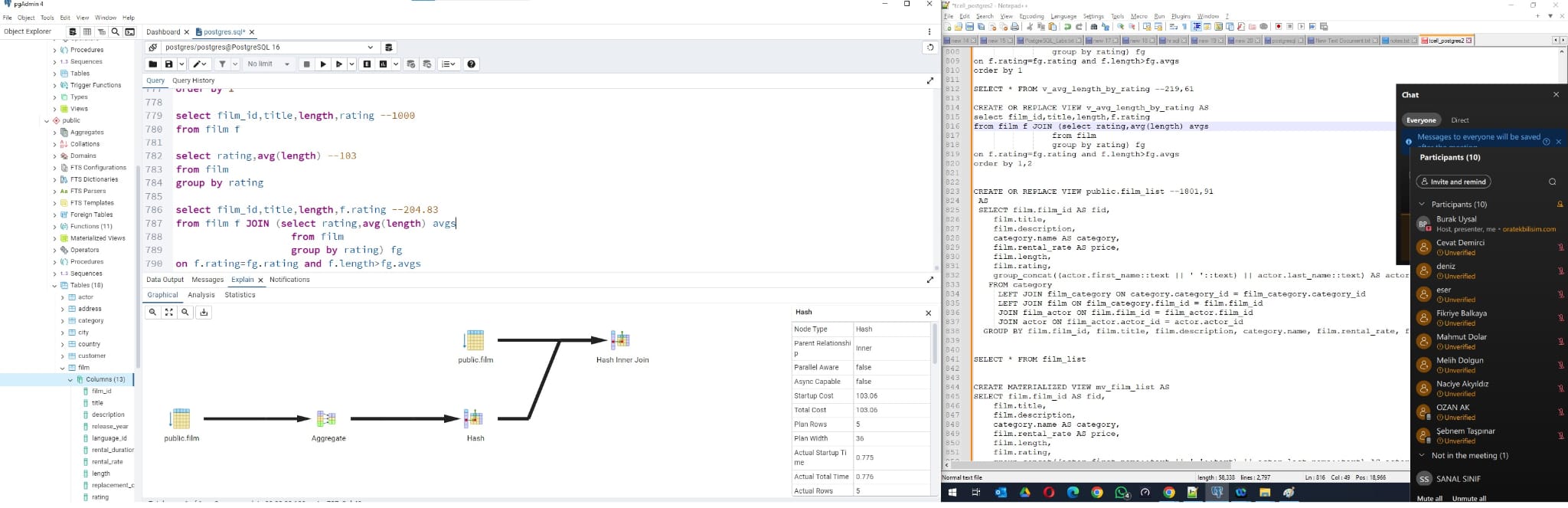This screenshot has width=1568, height=508.
Task: Click Notepad++ Find binoculars icon
Action: 1093,27
